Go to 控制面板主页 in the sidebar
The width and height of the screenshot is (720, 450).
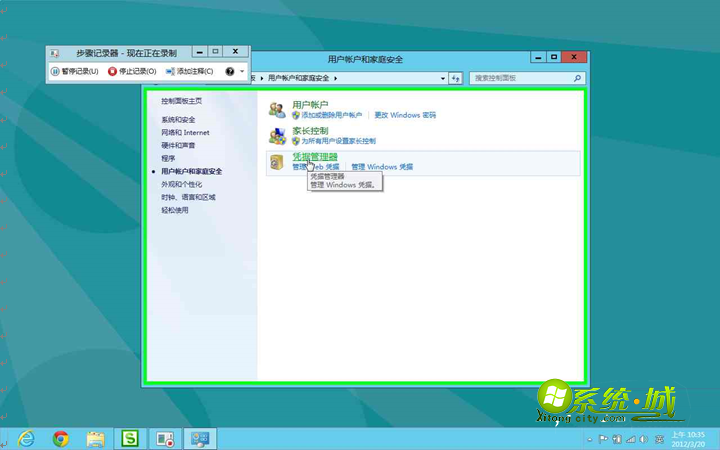181,101
